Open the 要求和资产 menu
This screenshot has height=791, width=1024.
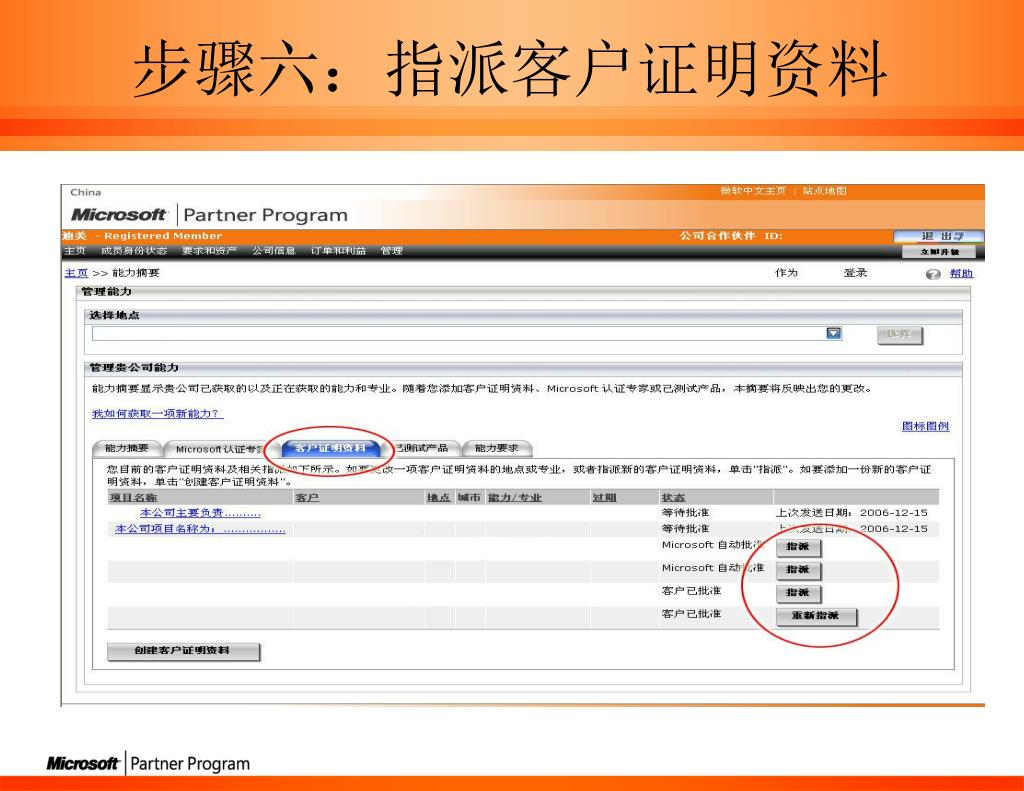209,251
